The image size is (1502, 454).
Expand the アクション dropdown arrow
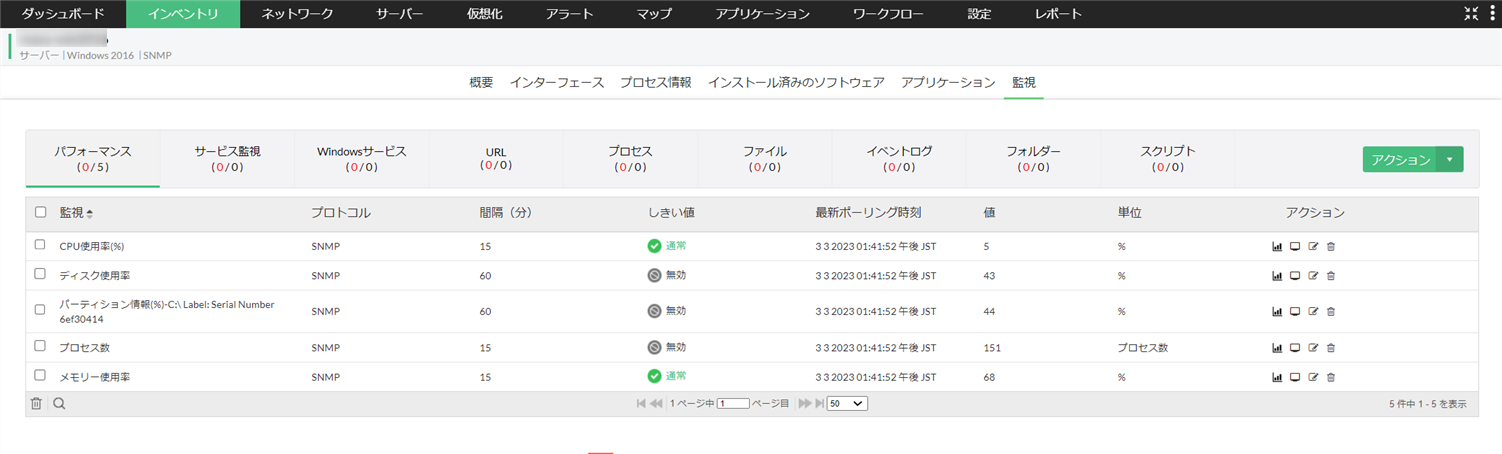1450,160
